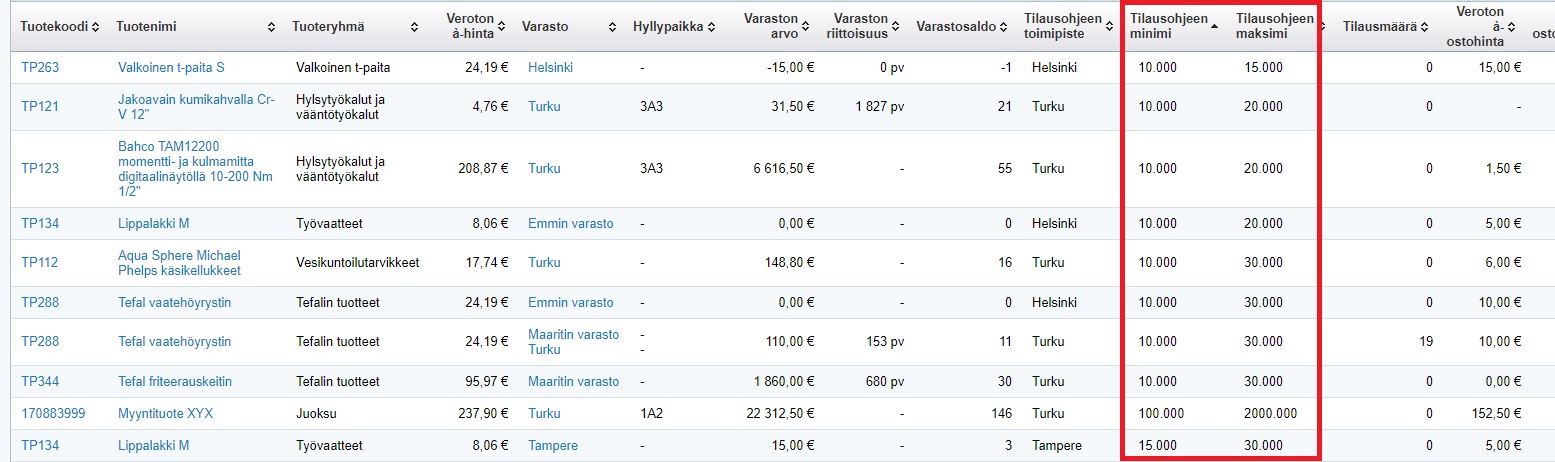The height and width of the screenshot is (462, 1555).
Task: Open Bahco TAM12200 momentti- ja kulmamitta product
Action: [196, 169]
